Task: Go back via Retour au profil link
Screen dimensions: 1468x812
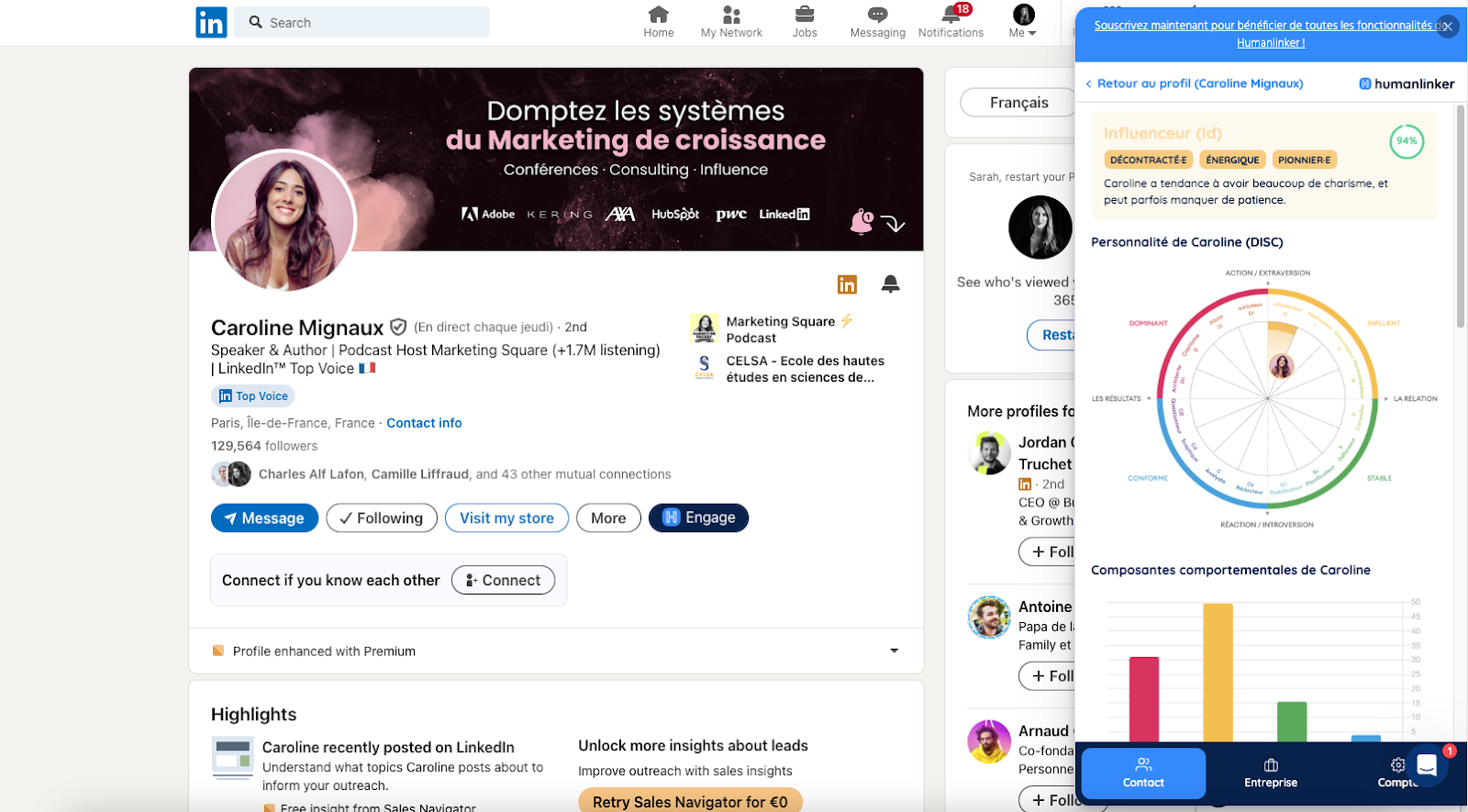Action: (x=1200, y=83)
